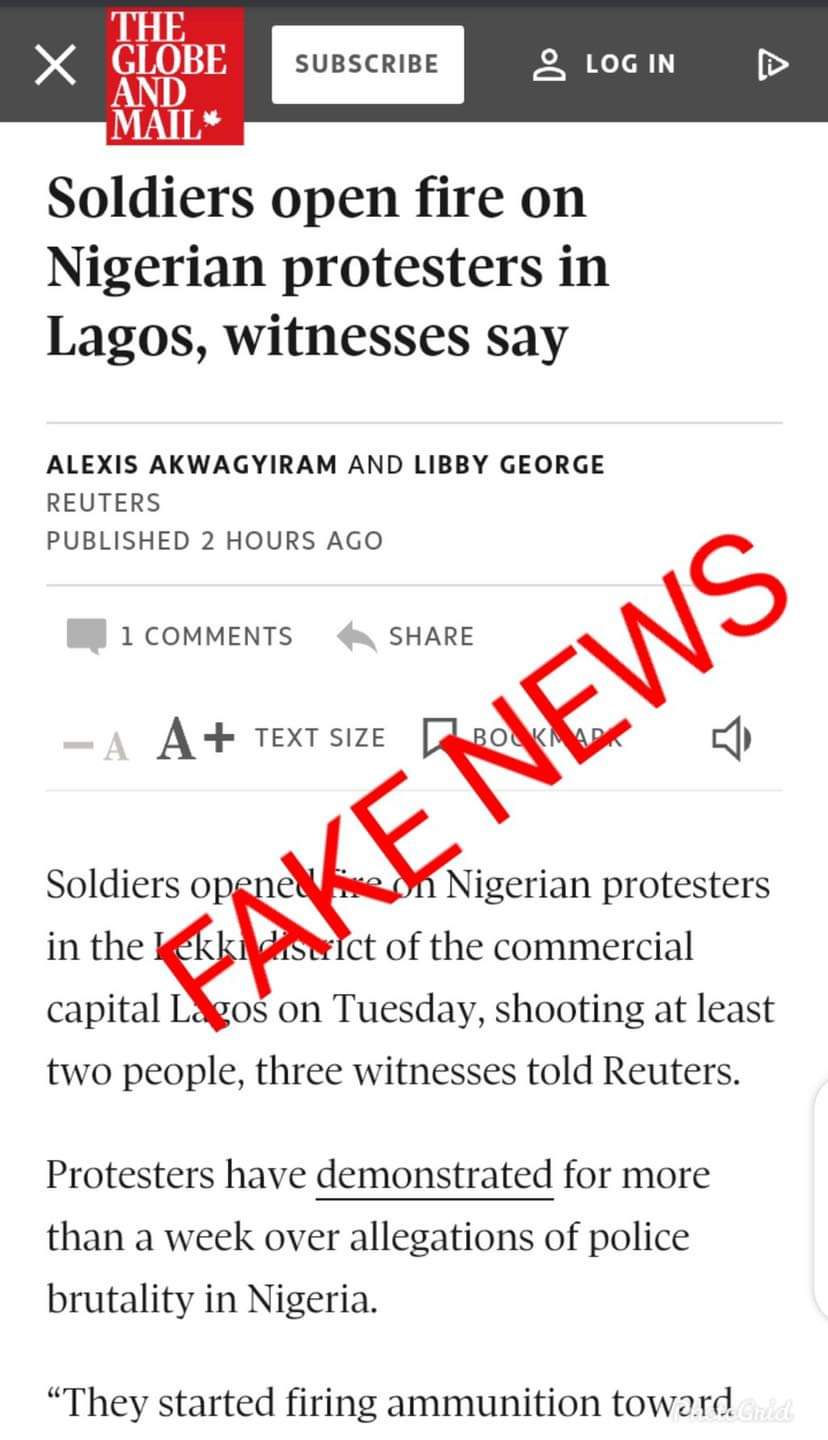
Task: Follow the underlined 'demonstrated' link
Action: tap(435, 1174)
